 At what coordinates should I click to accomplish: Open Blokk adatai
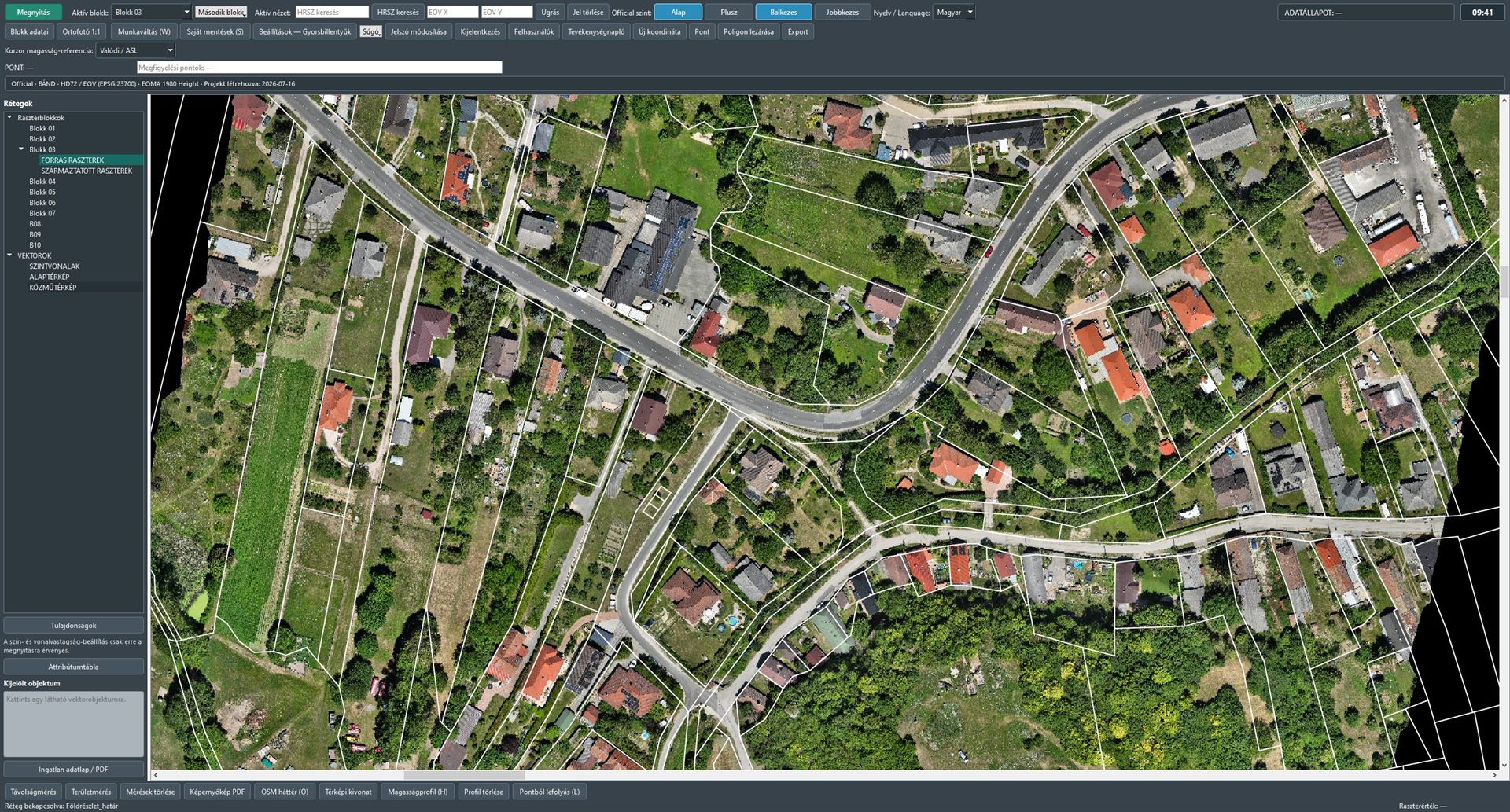coord(29,32)
